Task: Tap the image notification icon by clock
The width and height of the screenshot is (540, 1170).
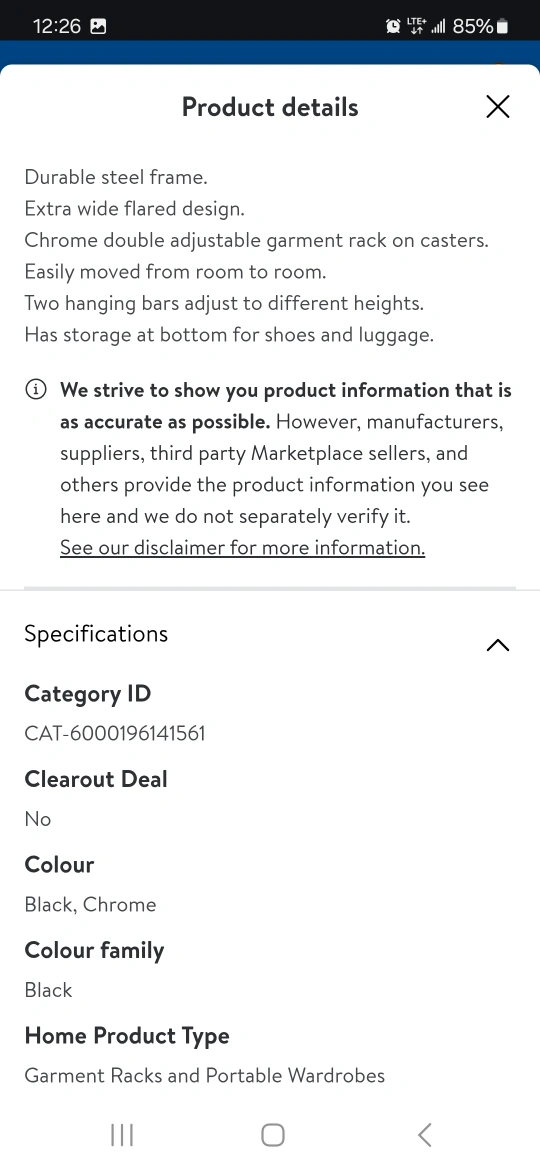Action: [x=98, y=27]
